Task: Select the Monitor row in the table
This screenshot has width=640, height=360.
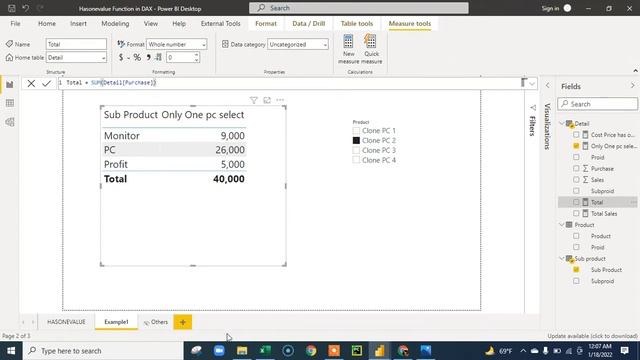Action: pos(174,136)
